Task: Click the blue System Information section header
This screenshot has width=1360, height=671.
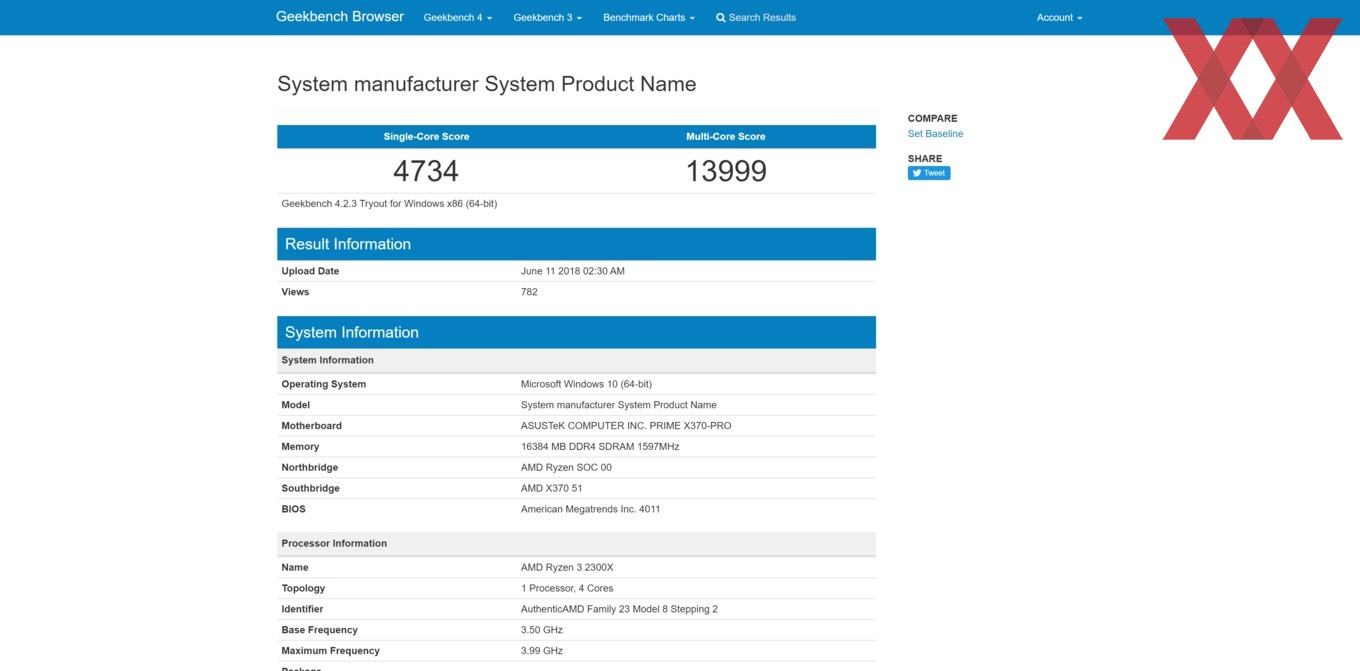Action: click(x=576, y=332)
